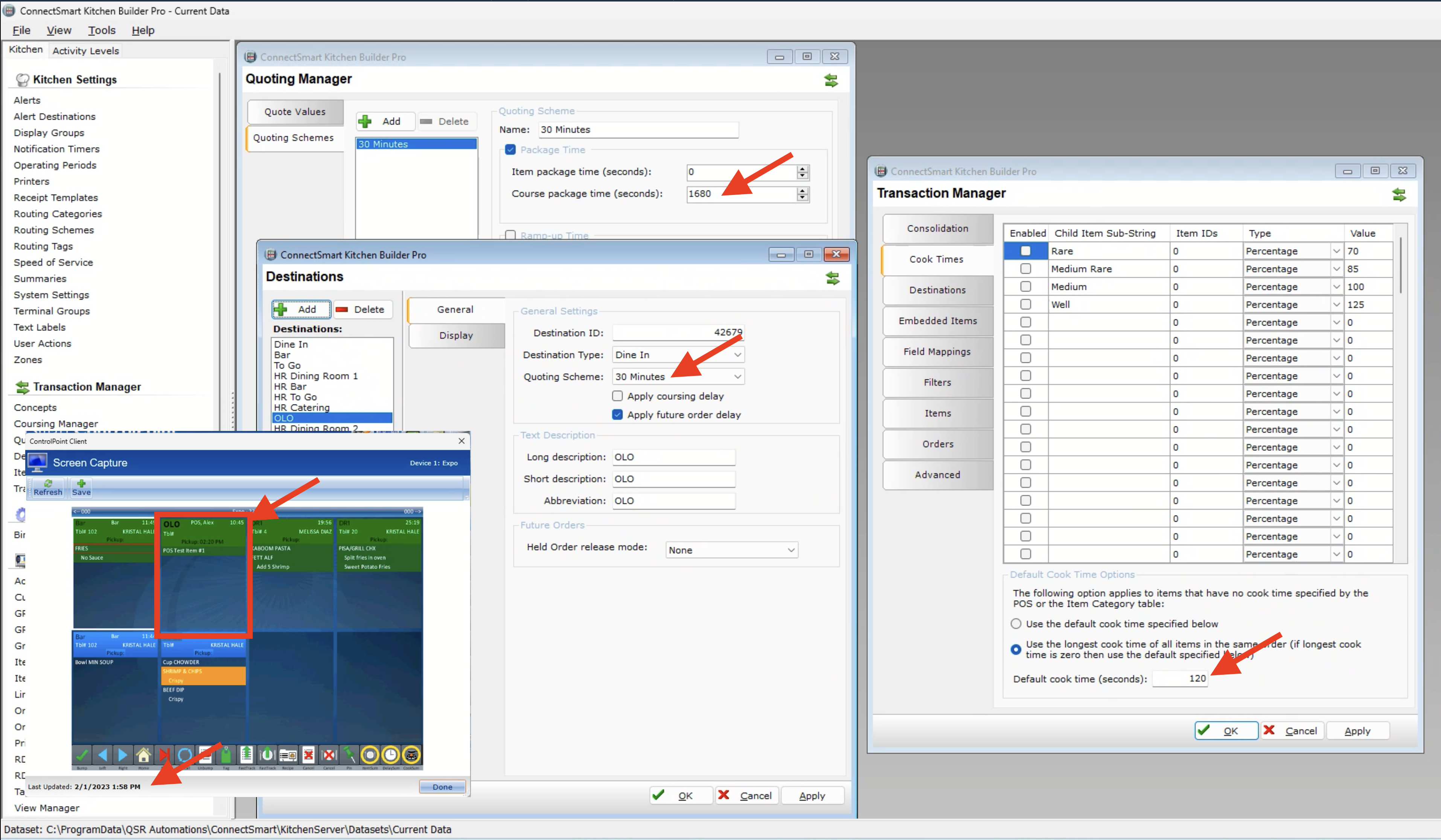
Task: Click the Cancel order document icon
Action: pyautogui.click(x=308, y=755)
